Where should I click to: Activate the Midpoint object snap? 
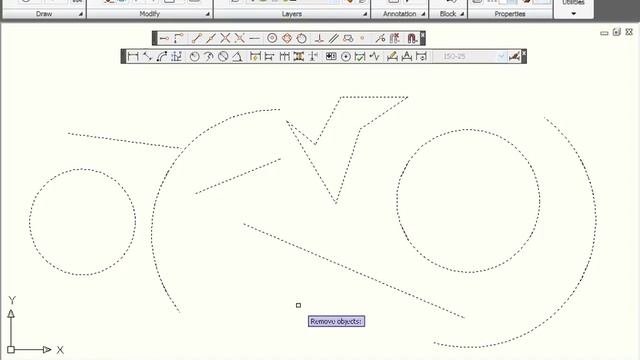[x=211, y=38]
